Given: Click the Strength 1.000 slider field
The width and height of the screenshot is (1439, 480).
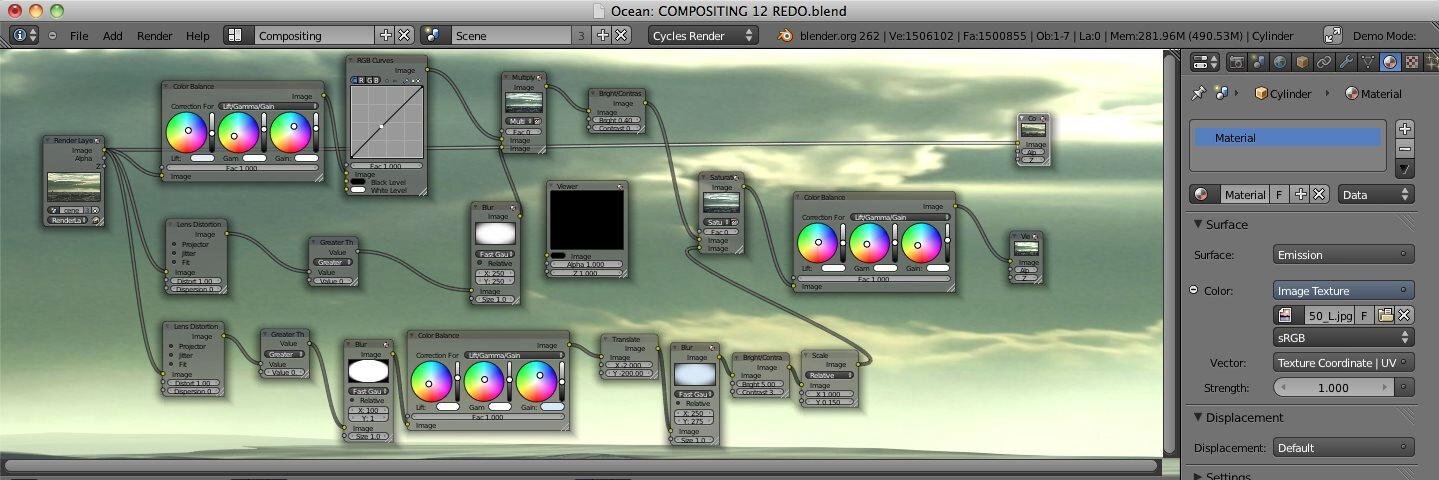Looking at the screenshot, I should tap(1334, 387).
